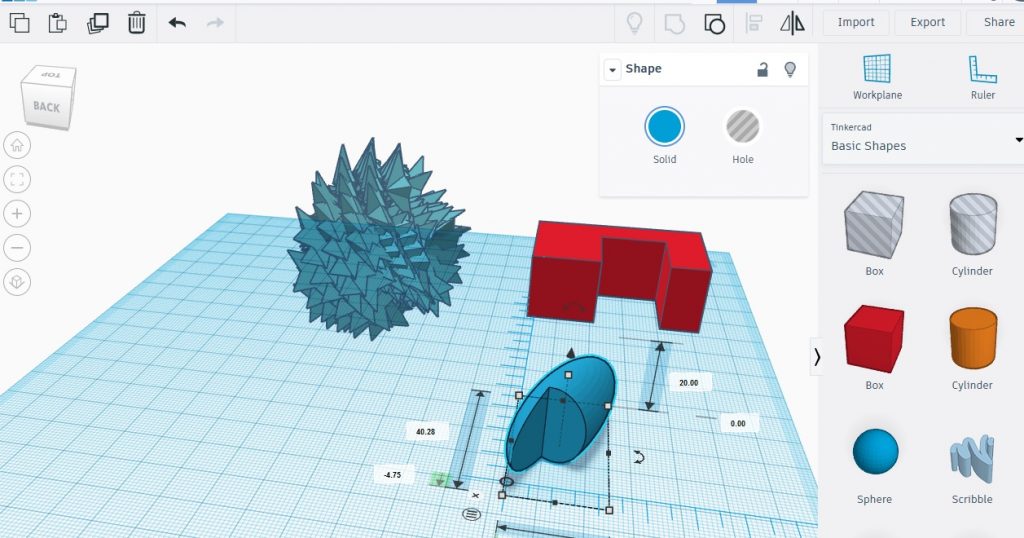Viewport: 1024px width, 538px height.
Task: Open the Basic Shapes category dropdown
Action: point(922,138)
